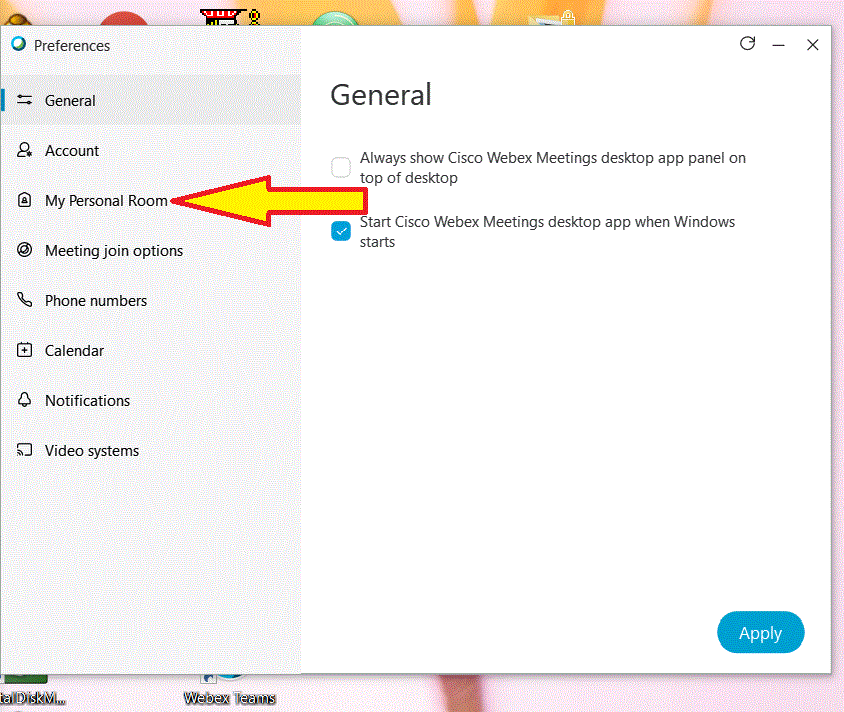844x712 pixels.
Task: Click the Video systems cast icon
Action: pos(24,450)
